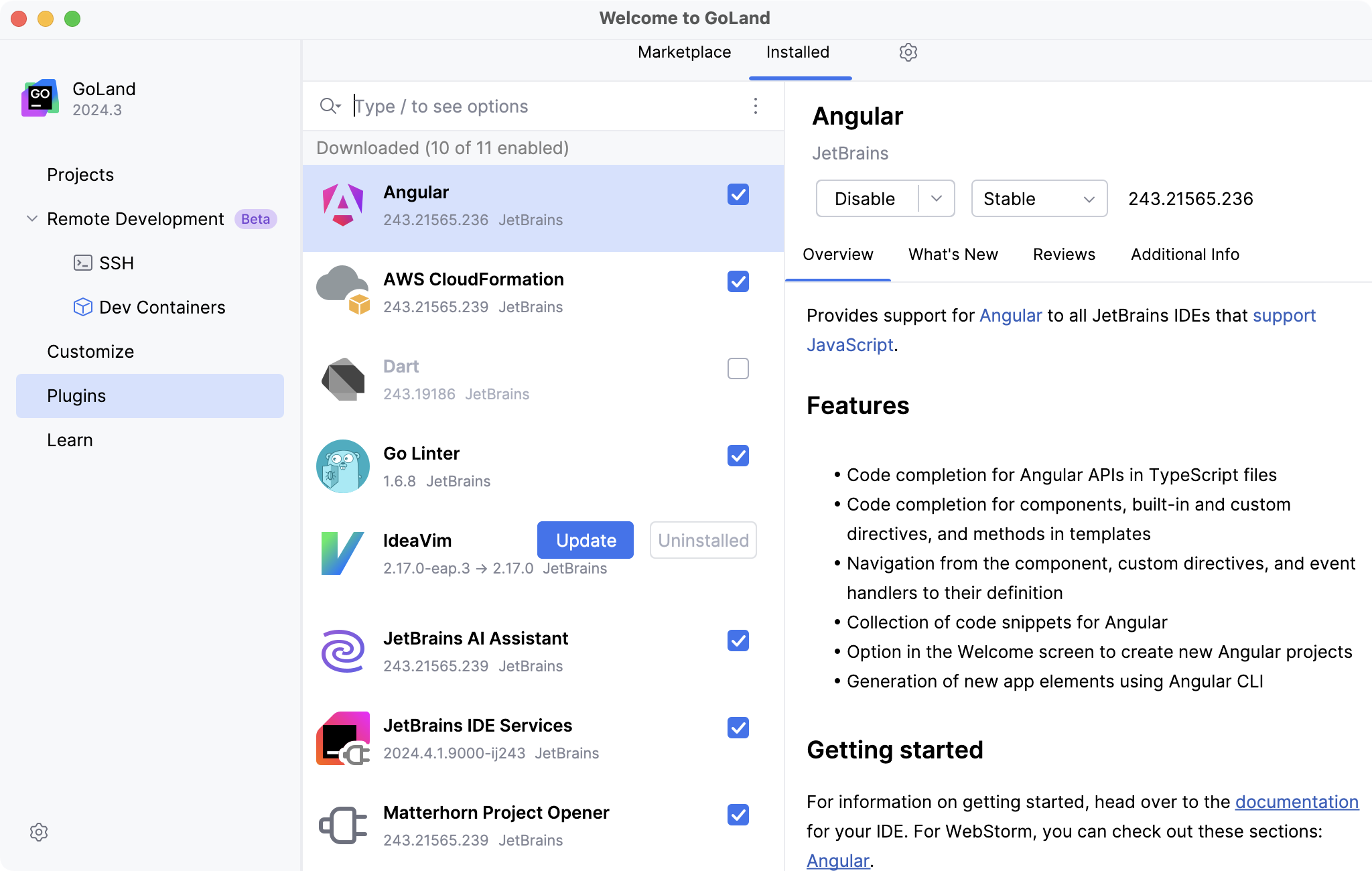The height and width of the screenshot is (871, 1372).
Task: Uncheck the JetBrains IDE Services checkbox
Action: click(738, 728)
